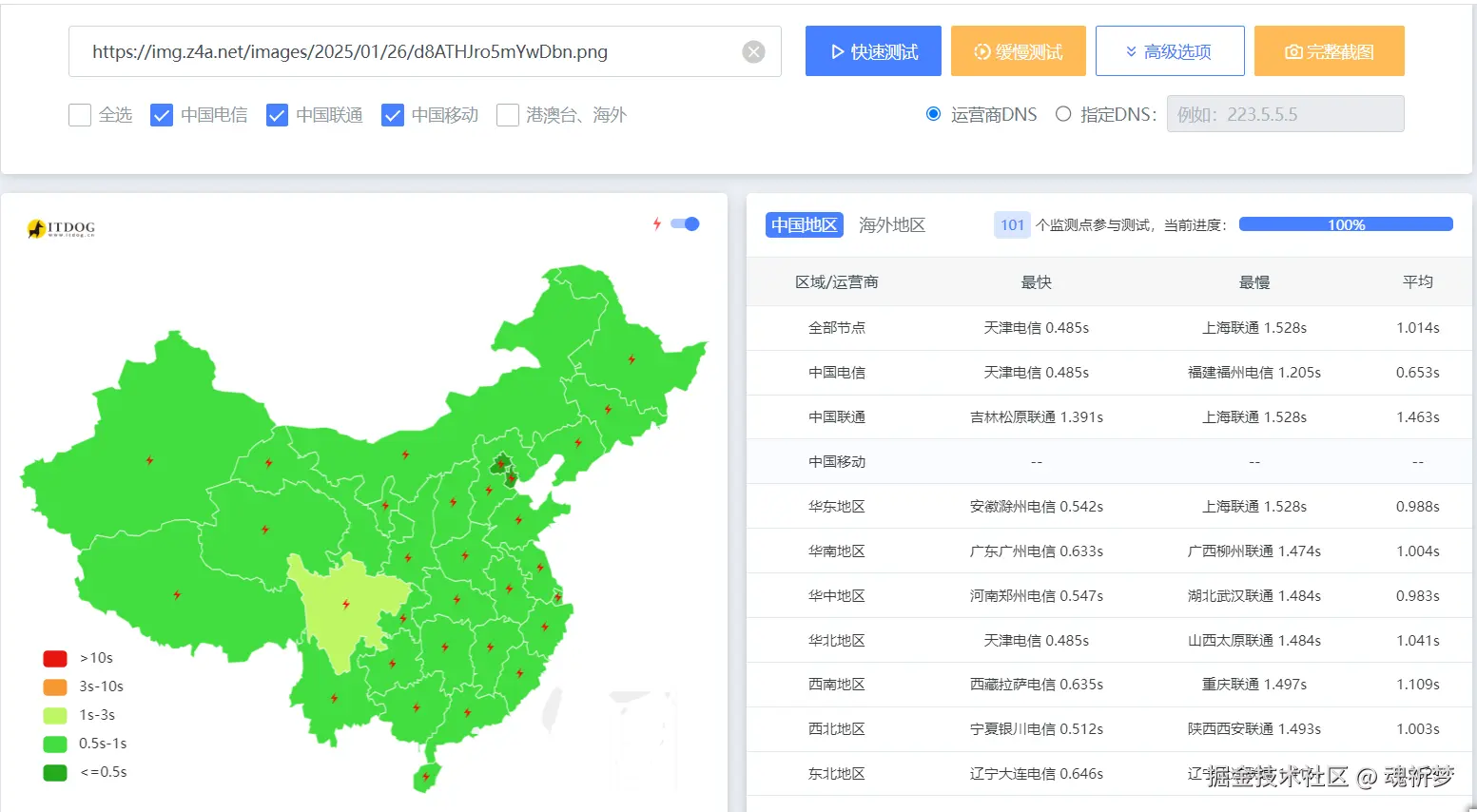Select the 全部节点 table row
Image resolution: width=1477 pixels, height=812 pixels.
coord(1109,328)
